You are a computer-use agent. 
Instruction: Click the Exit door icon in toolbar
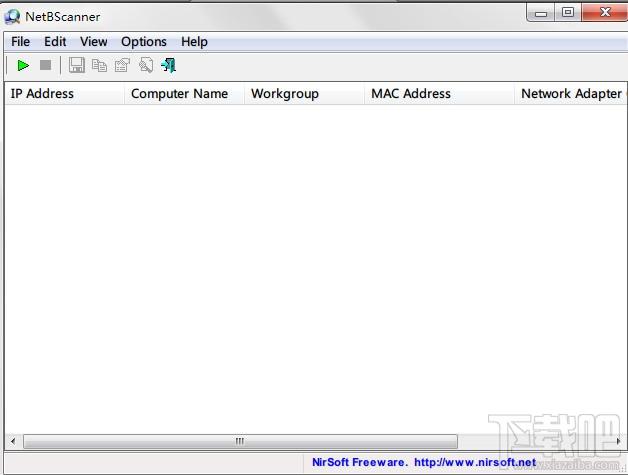[x=169, y=65]
